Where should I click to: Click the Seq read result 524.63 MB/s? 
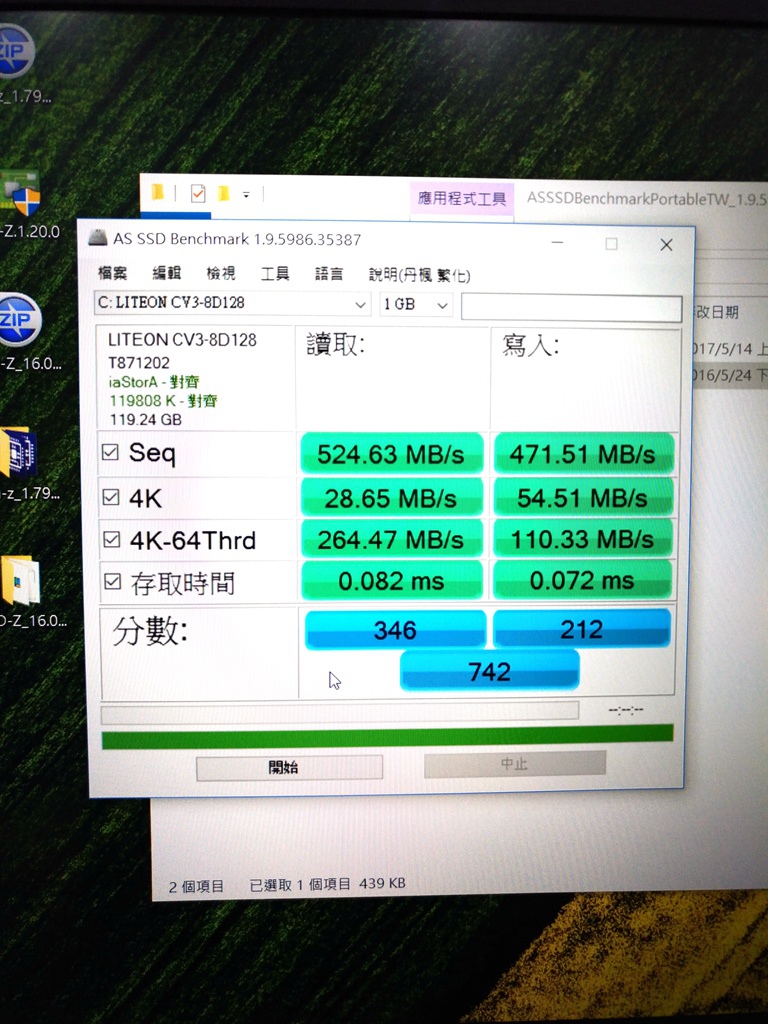point(391,453)
